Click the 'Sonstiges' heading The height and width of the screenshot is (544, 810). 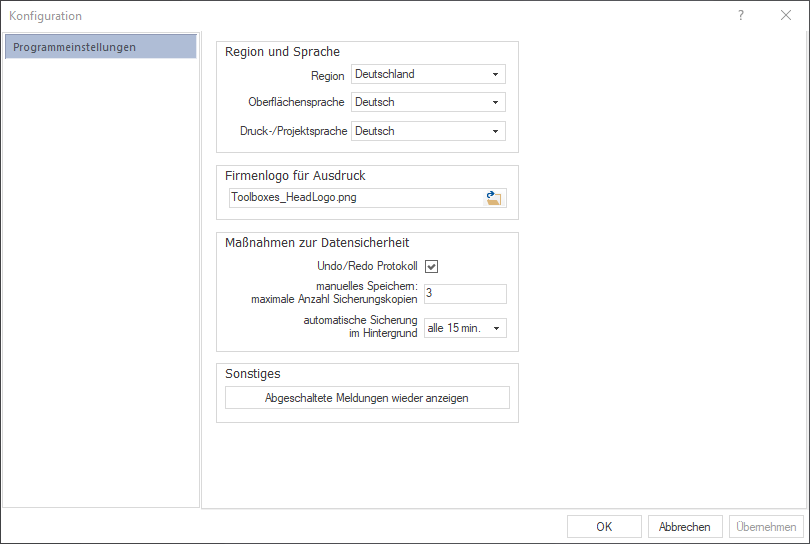(253, 374)
